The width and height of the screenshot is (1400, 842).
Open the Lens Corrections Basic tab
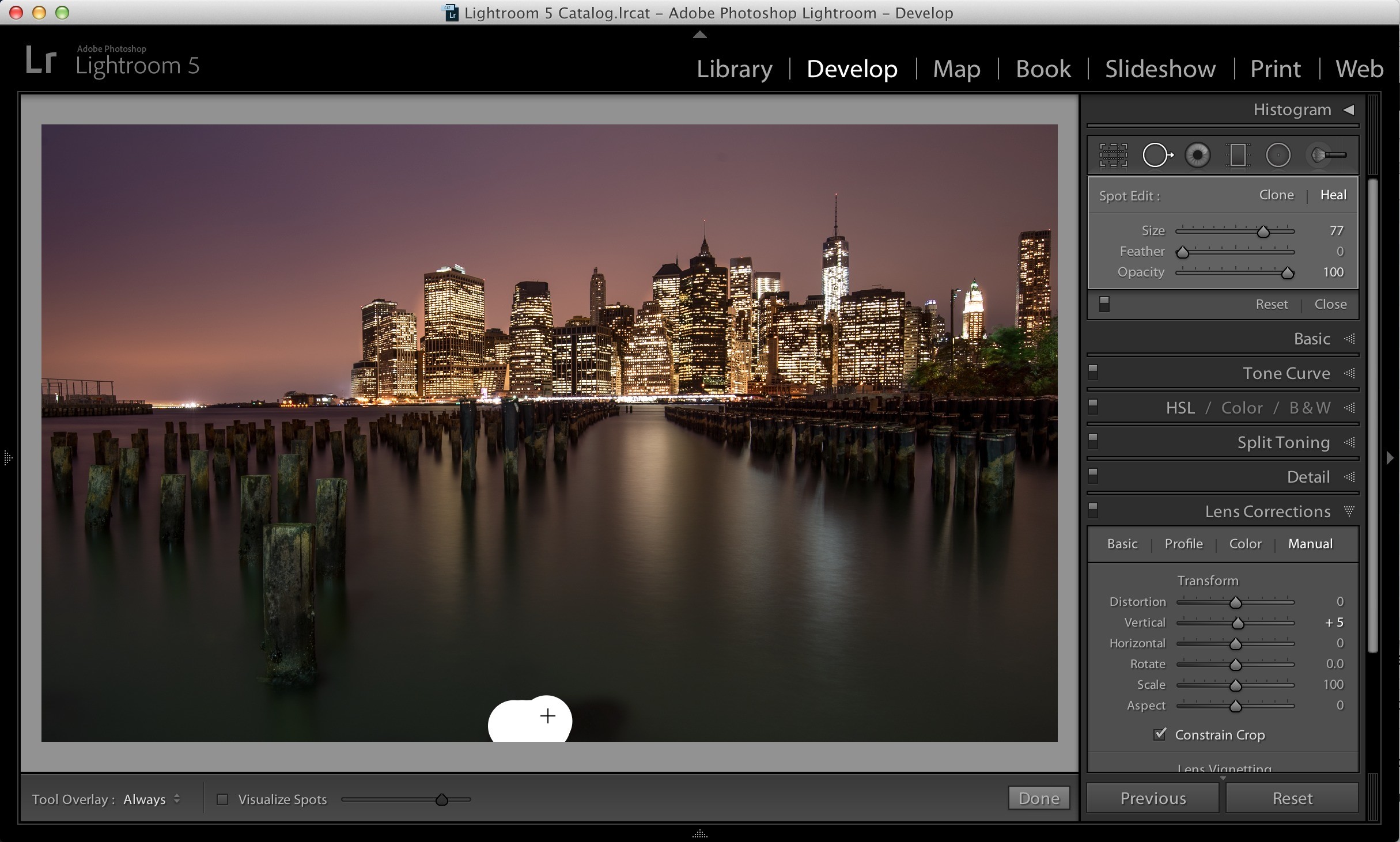(x=1122, y=544)
